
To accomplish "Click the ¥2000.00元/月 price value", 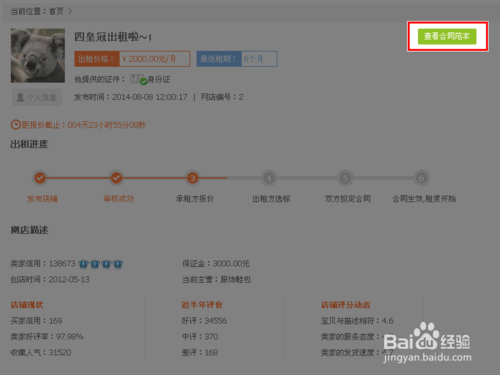I will click(x=149, y=59).
